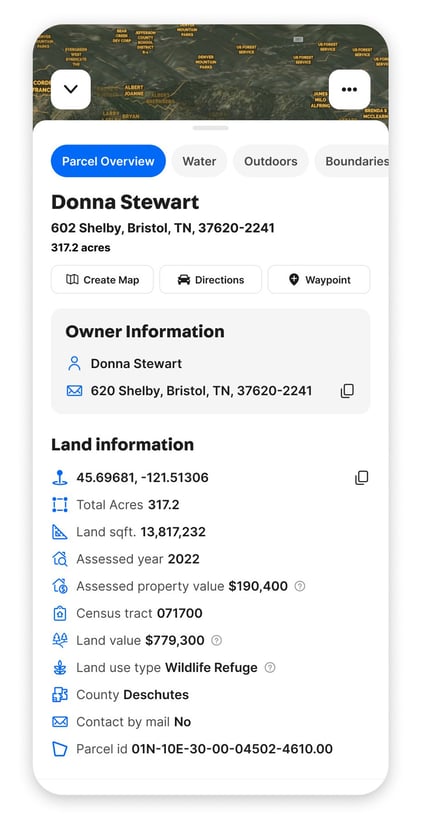Screen dimensions: 423x823
Task: Show help for Land value
Action: coord(216,640)
